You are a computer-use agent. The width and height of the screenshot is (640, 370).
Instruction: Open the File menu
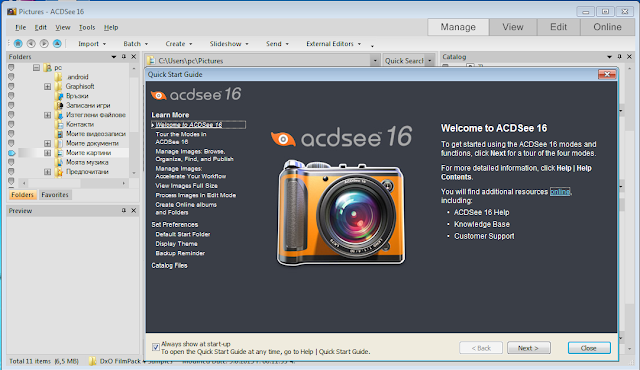pyautogui.click(x=20, y=27)
